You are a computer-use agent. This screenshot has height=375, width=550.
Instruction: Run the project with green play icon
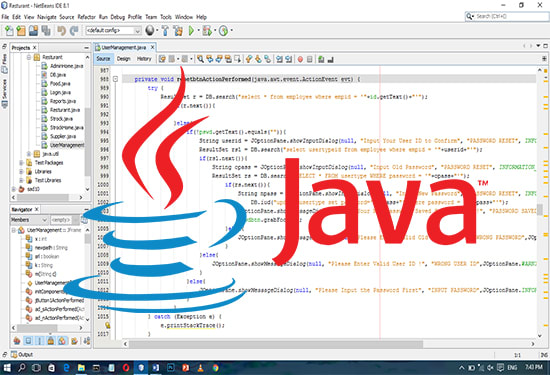[x=192, y=31]
